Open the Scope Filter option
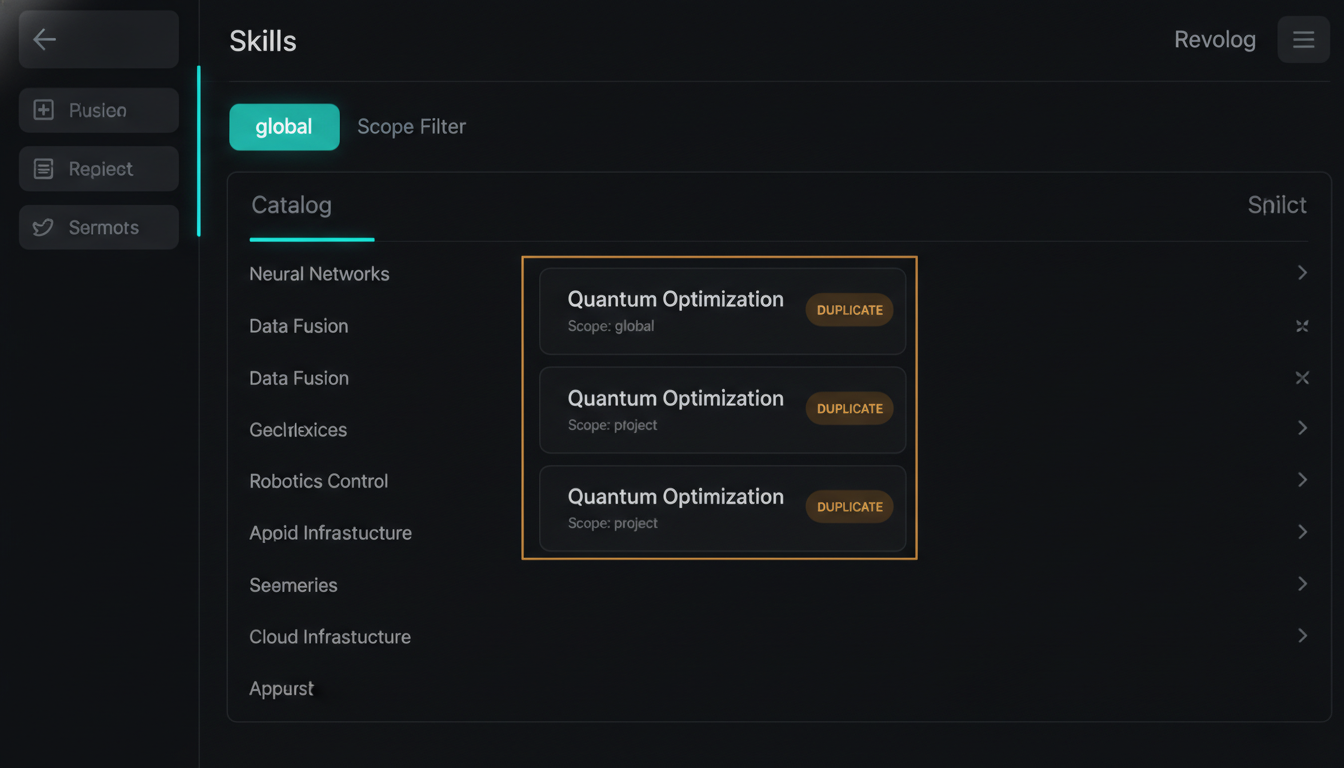 (x=411, y=127)
